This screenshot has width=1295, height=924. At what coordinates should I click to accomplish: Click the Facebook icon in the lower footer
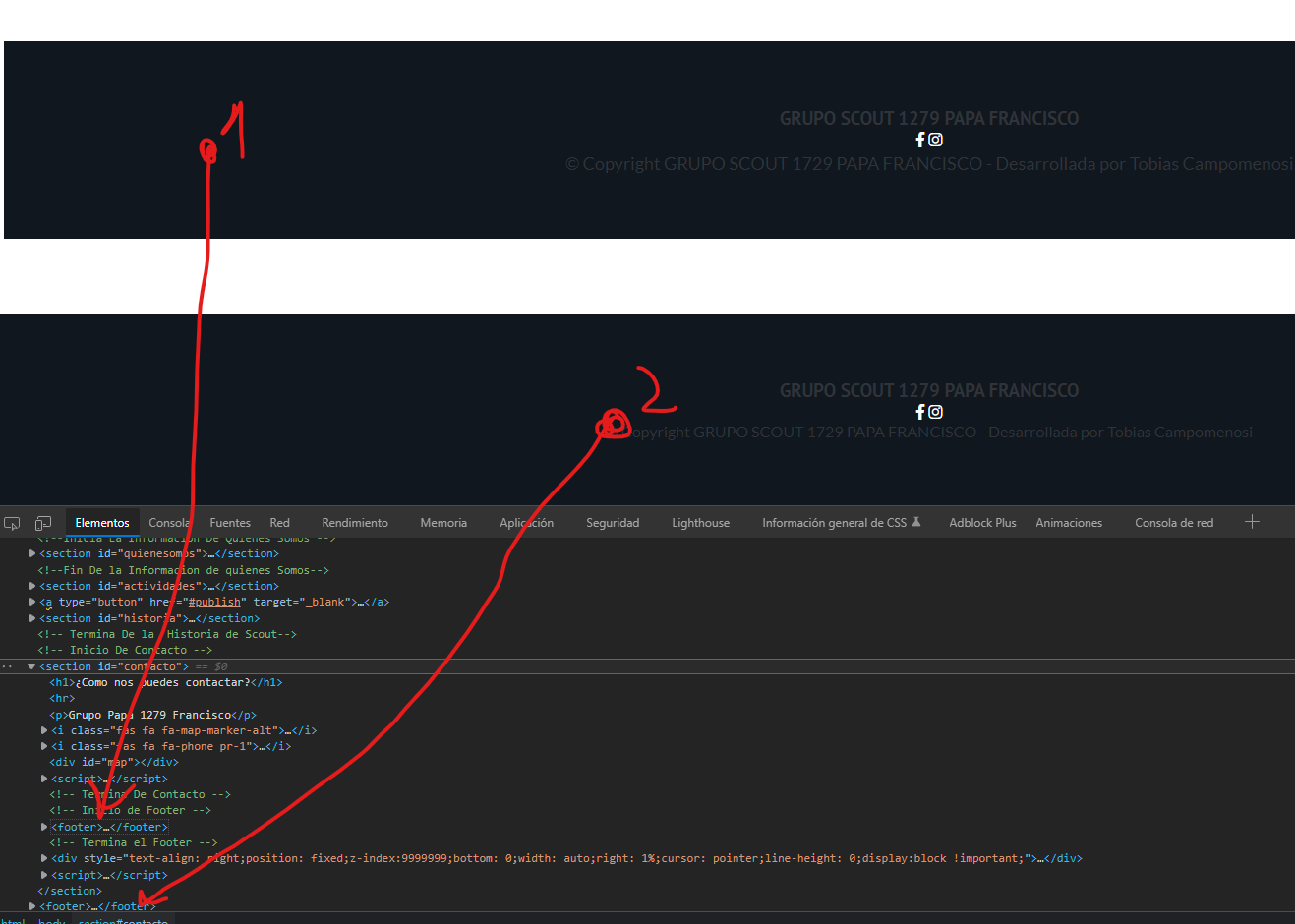(x=920, y=412)
